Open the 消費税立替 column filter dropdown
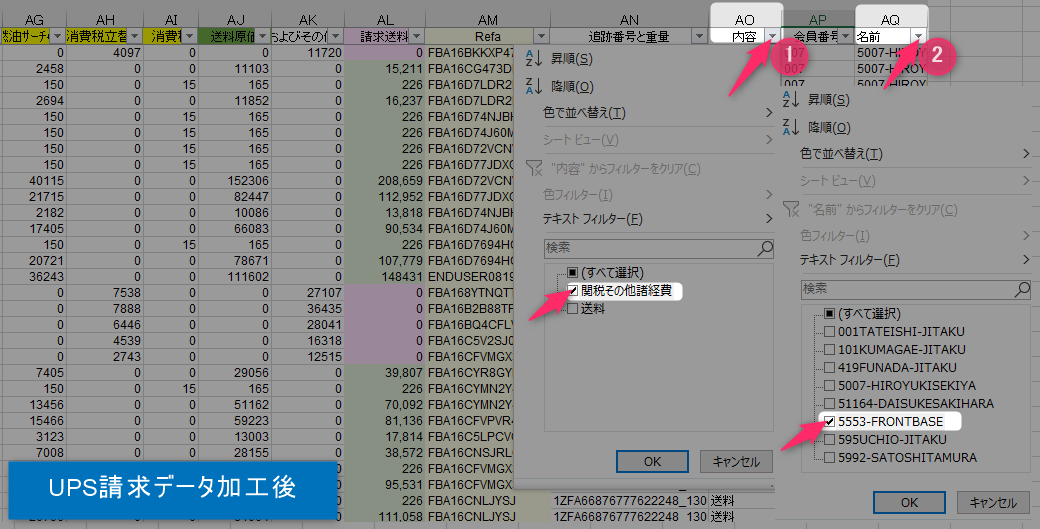The width and height of the screenshot is (1040, 529). click(x=135, y=36)
